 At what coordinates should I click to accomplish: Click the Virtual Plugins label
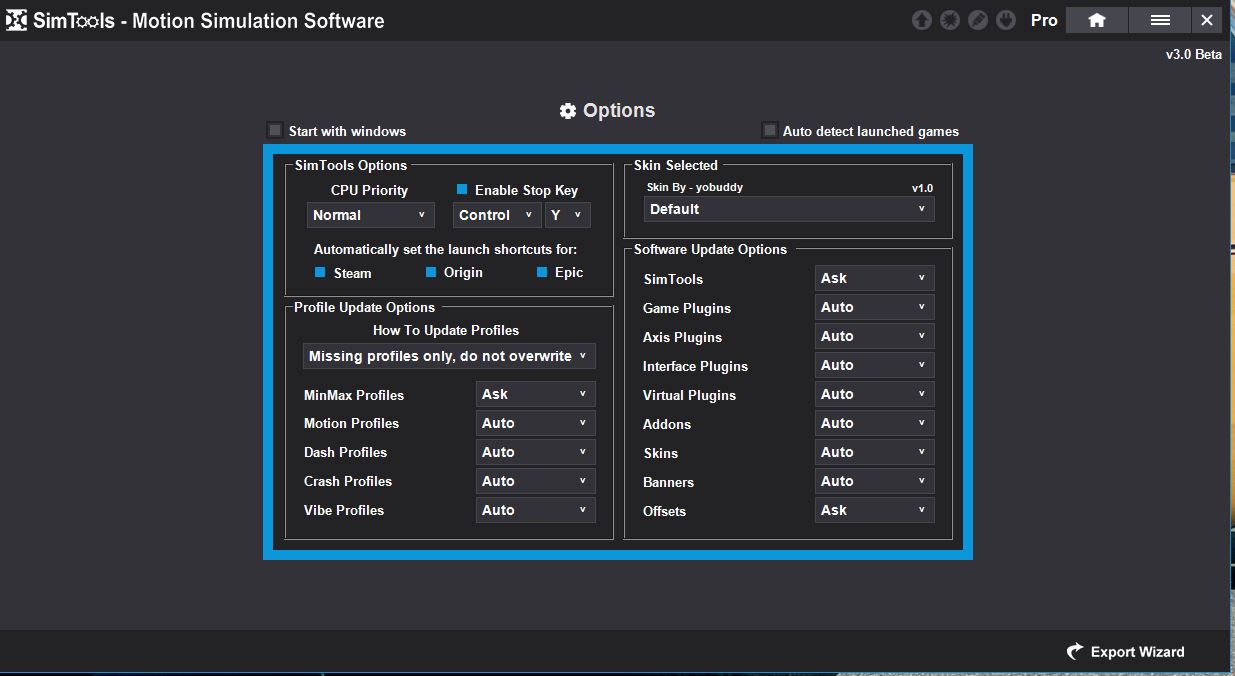point(689,395)
